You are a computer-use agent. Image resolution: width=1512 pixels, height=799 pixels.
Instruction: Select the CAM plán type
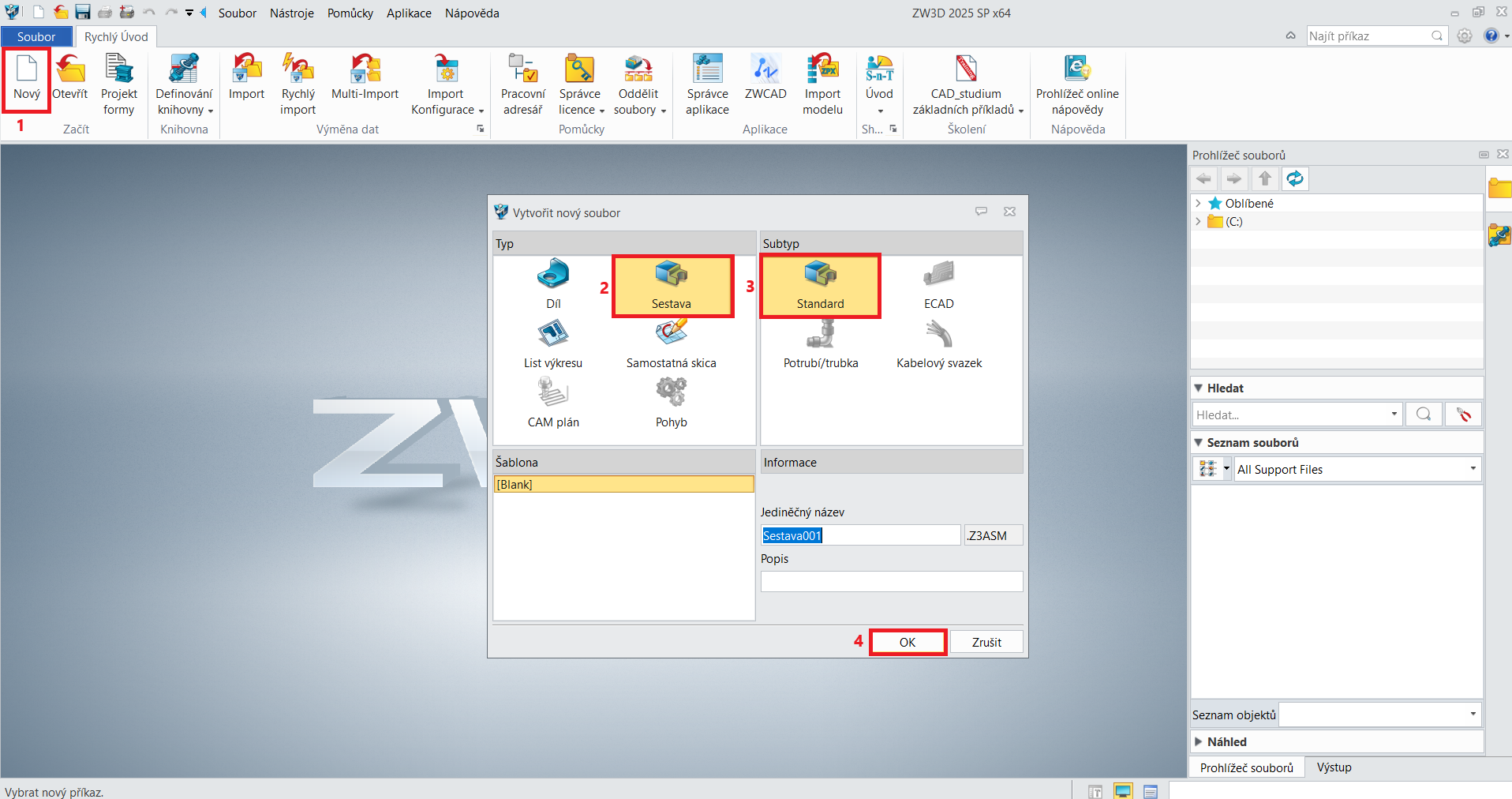553,402
